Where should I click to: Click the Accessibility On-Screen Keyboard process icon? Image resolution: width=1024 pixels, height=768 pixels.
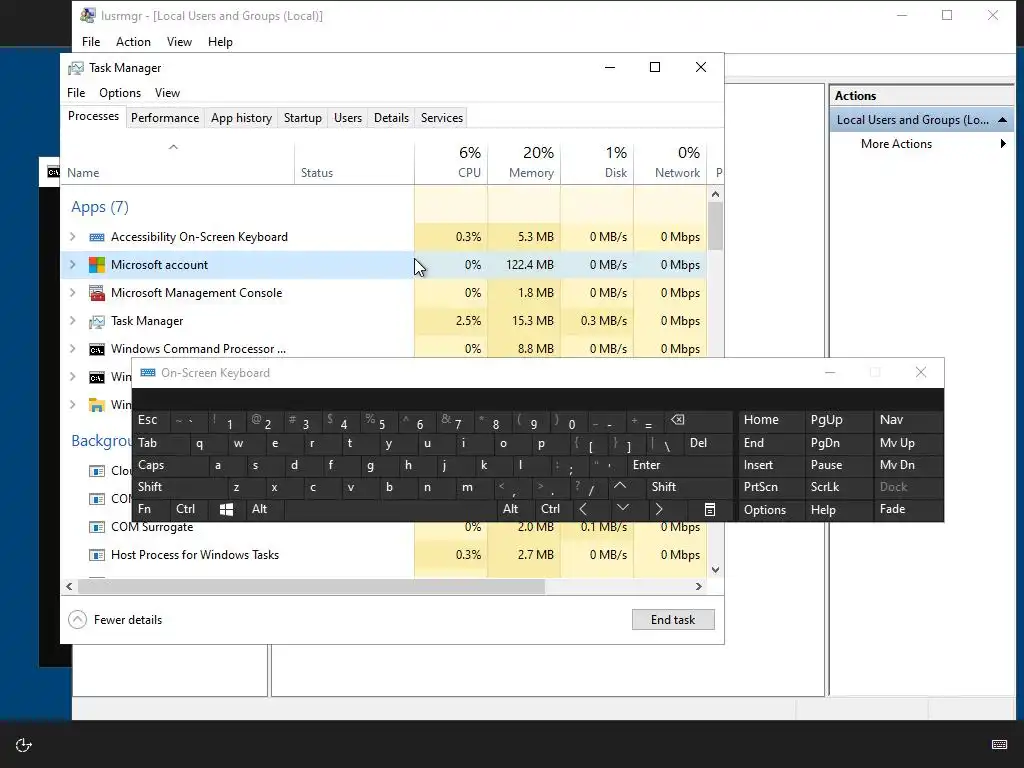tap(97, 237)
